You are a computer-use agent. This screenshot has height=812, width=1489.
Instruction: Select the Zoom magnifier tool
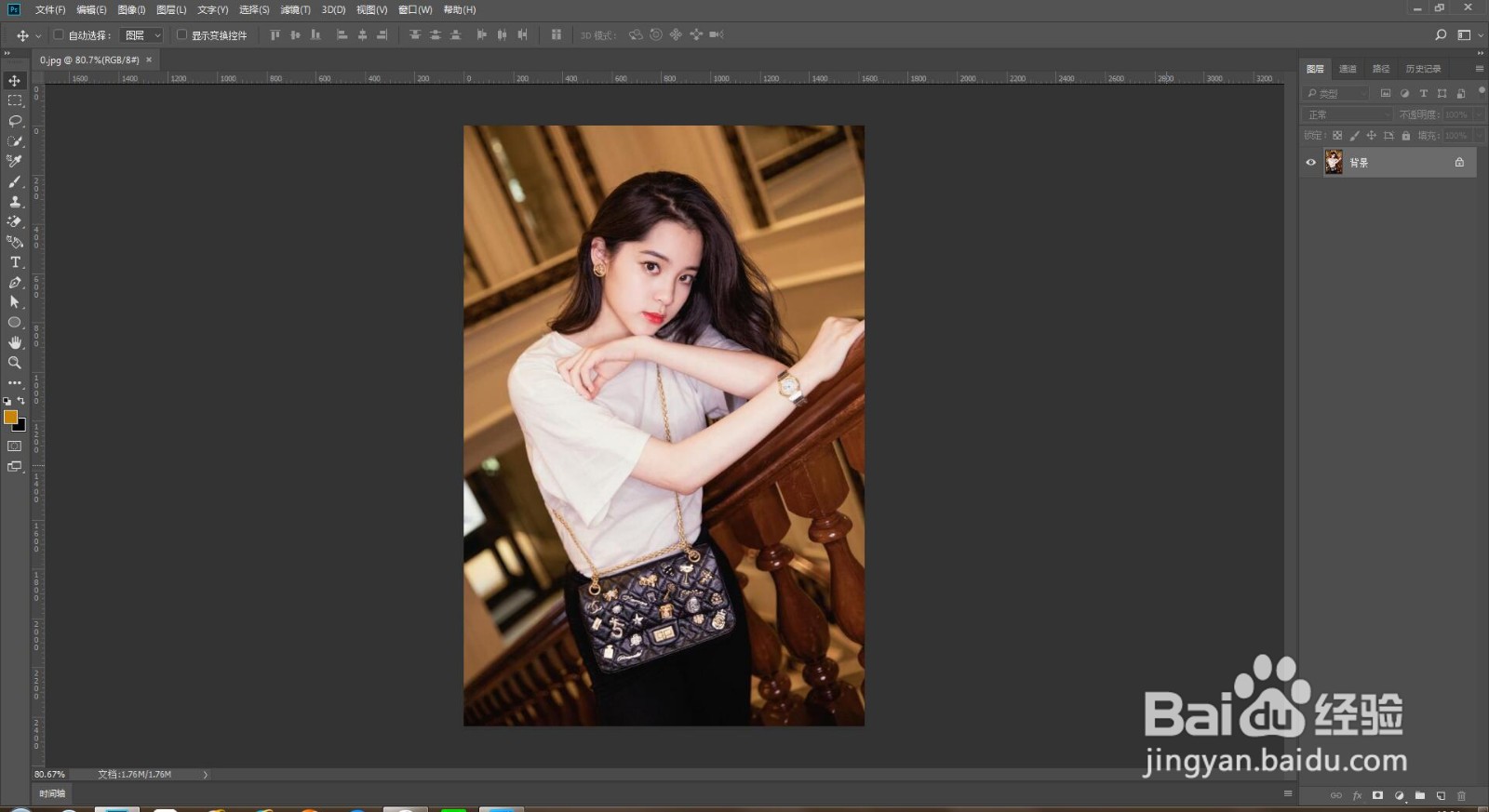[15, 363]
